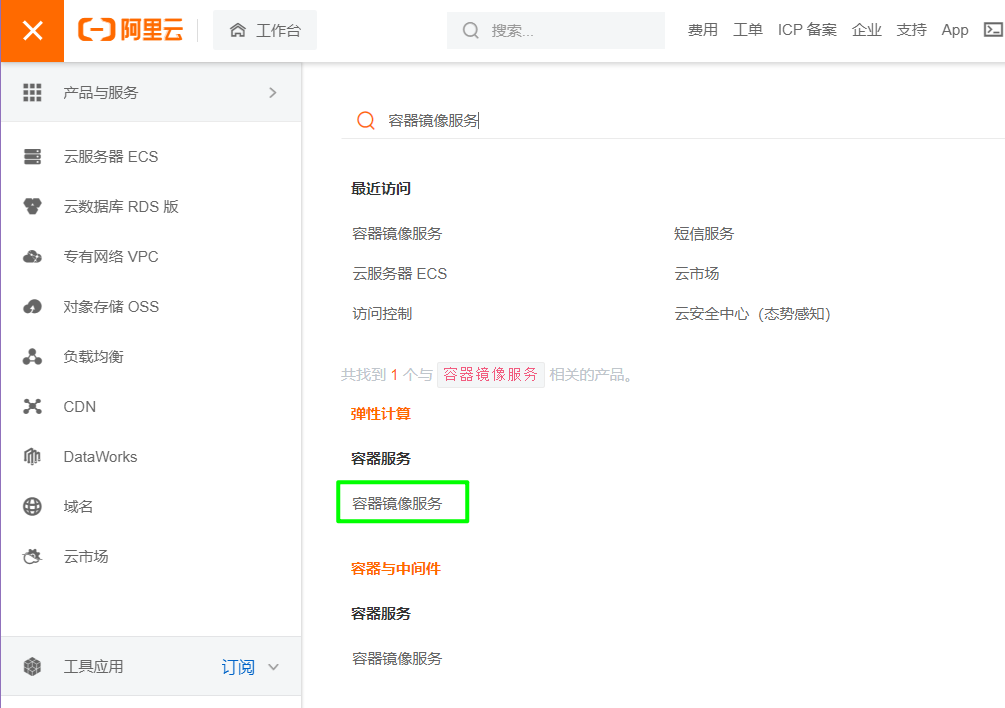
Task: Click the VPC cloud icon
Action: click(x=32, y=256)
